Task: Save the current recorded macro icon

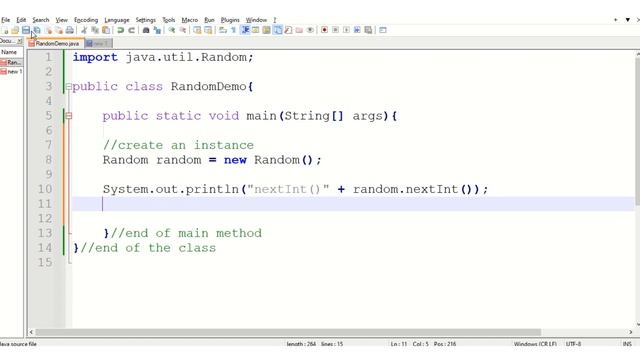Action: [x=368, y=30]
